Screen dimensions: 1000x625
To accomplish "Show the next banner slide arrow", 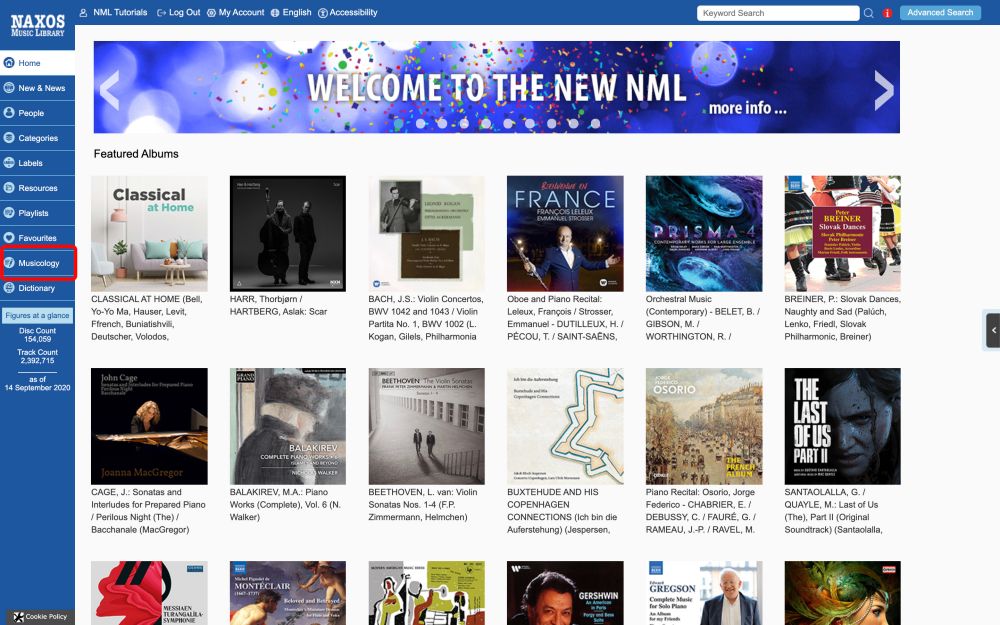I will click(884, 89).
